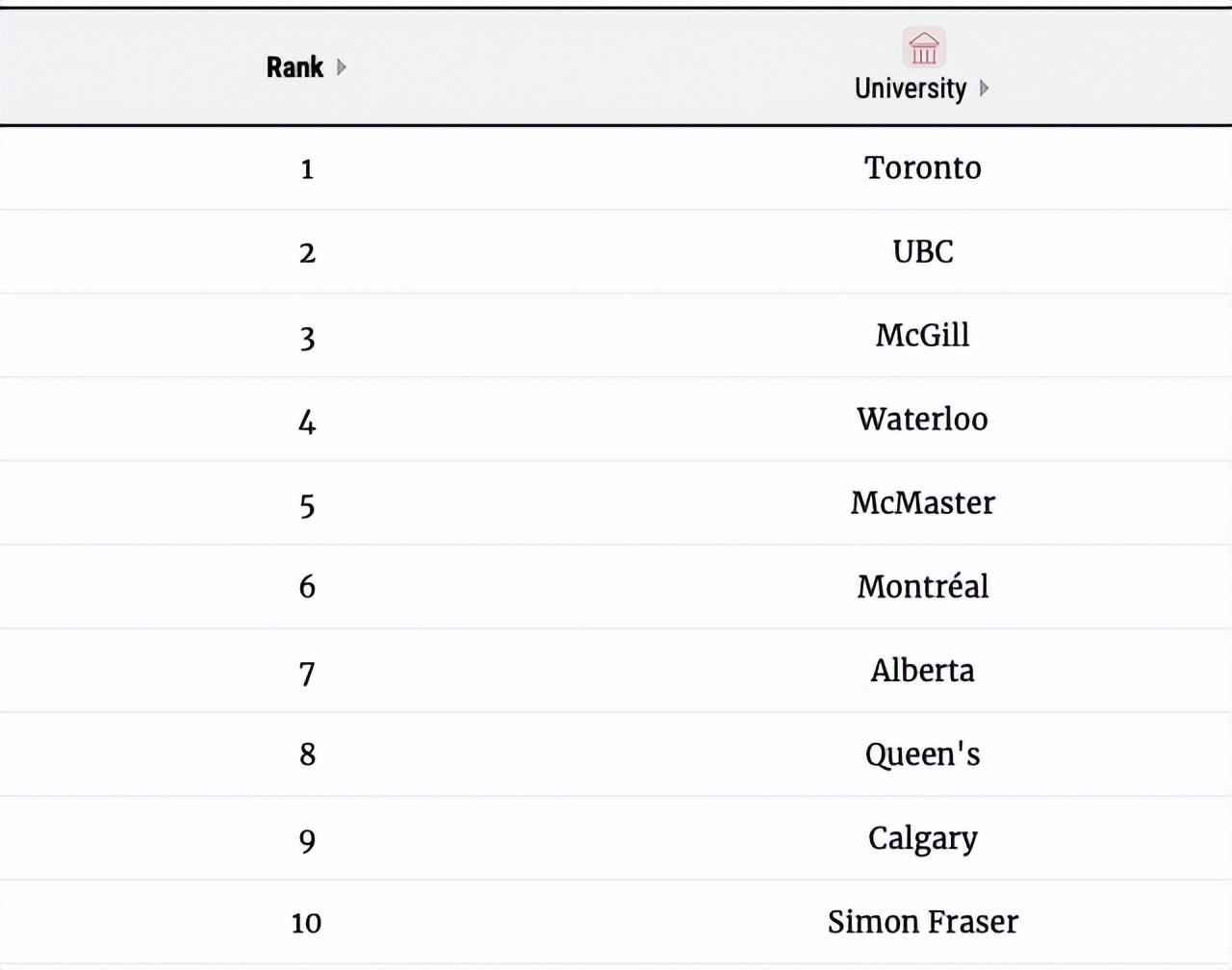This screenshot has height=970, width=1232.
Task: Select the UBC university entry
Action: click(x=922, y=252)
